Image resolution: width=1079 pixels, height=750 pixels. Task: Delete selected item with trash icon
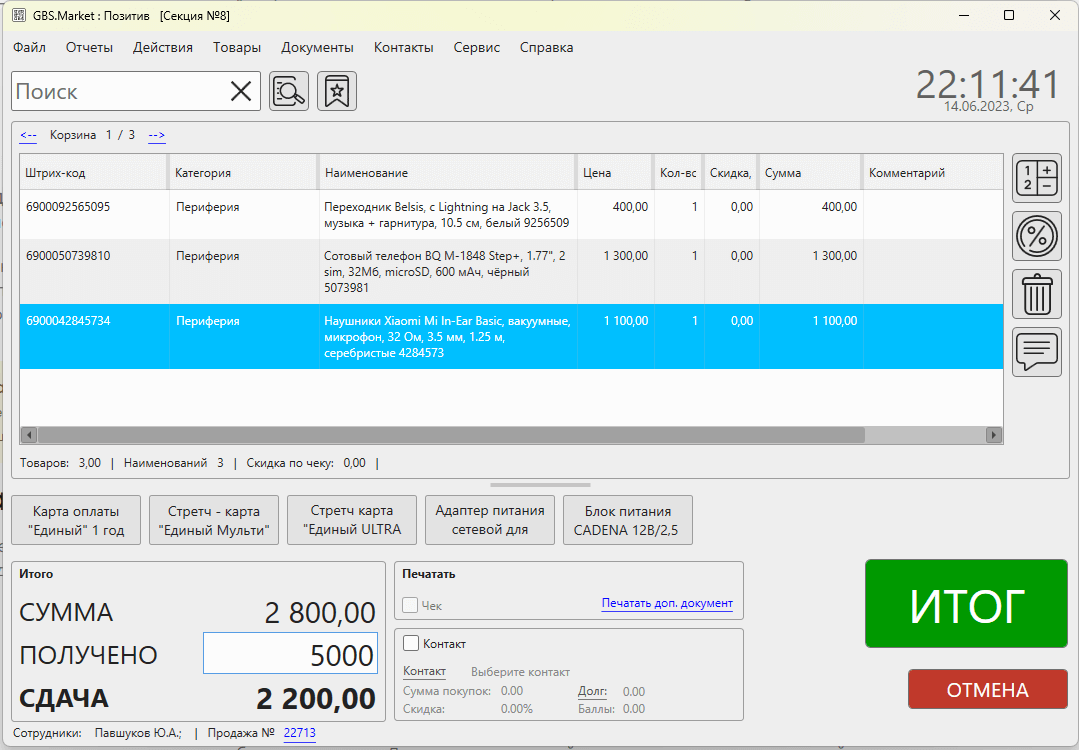pyautogui.click(x=1037, y=295)
